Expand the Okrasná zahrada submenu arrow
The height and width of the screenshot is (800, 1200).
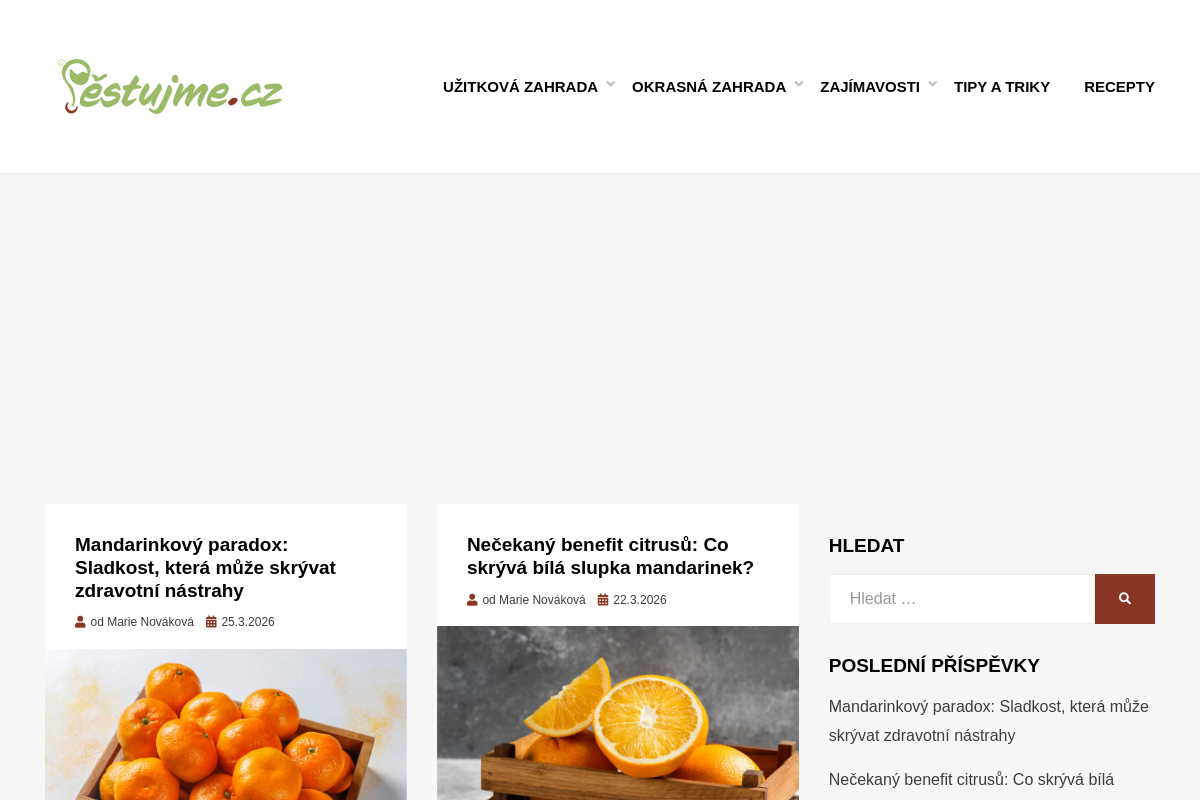point(798,84)
